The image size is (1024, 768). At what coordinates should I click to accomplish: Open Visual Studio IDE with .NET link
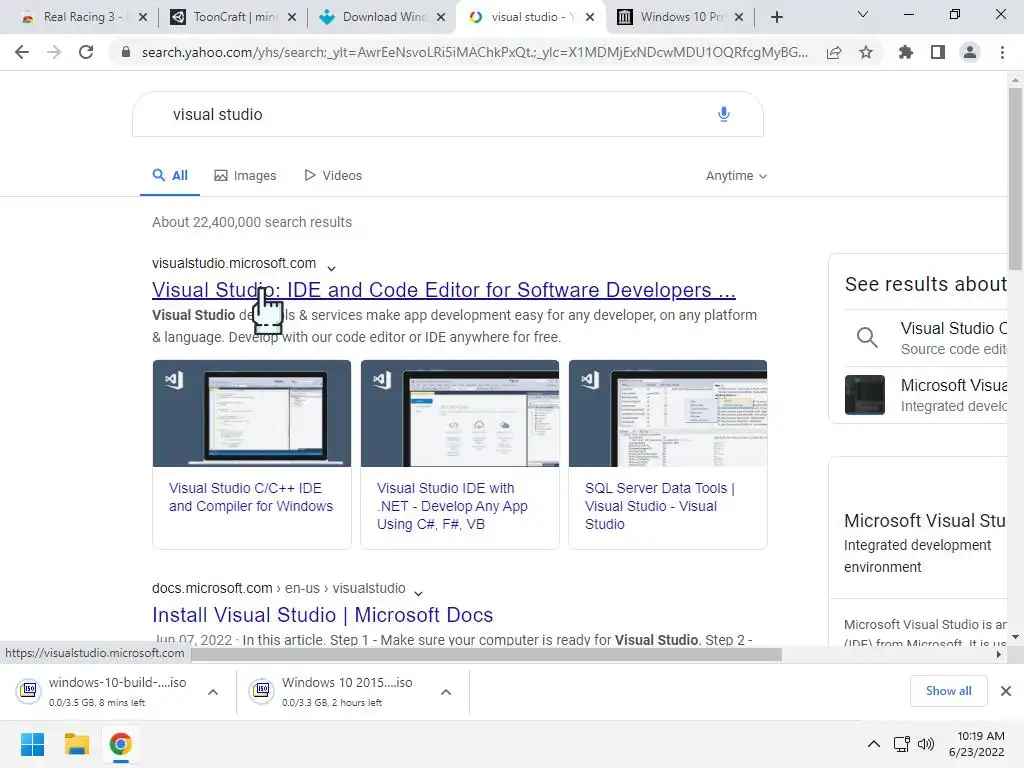(452, 506)
